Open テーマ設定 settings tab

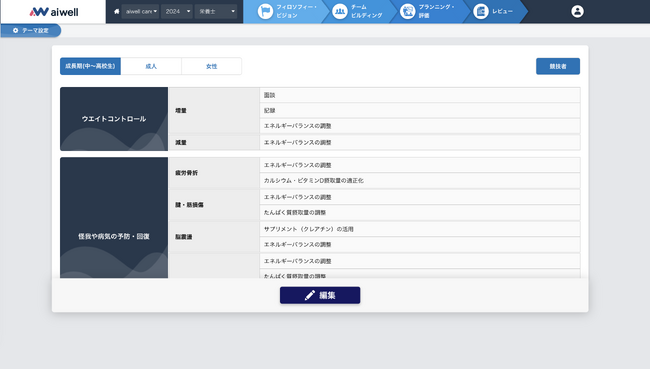(x=31, y=31)
